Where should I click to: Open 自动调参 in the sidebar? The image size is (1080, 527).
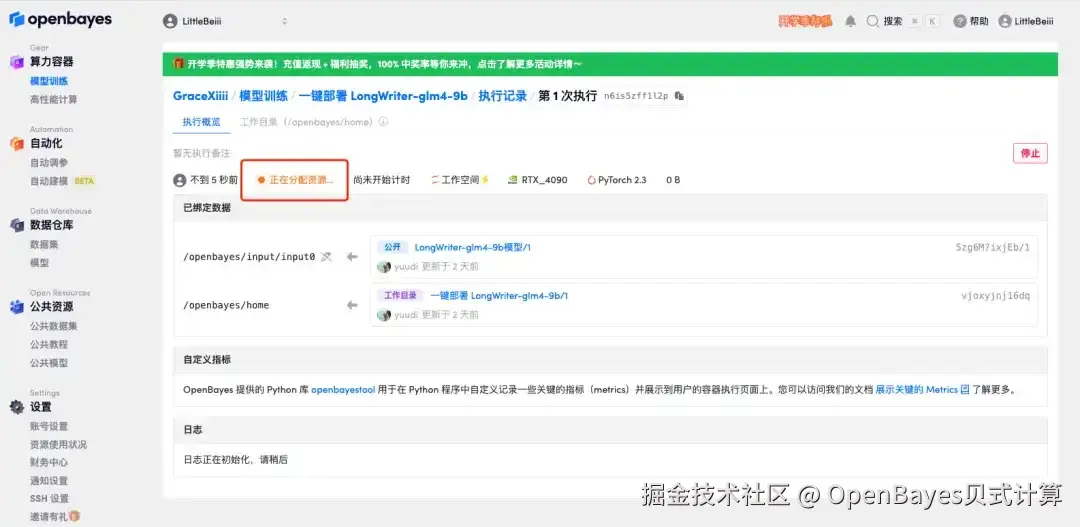click(x=49, y=163)
